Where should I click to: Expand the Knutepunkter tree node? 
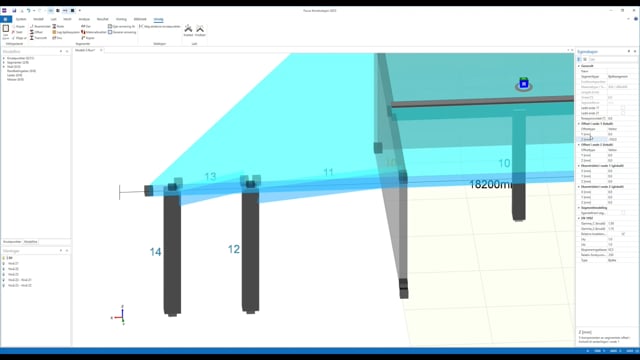4,58
